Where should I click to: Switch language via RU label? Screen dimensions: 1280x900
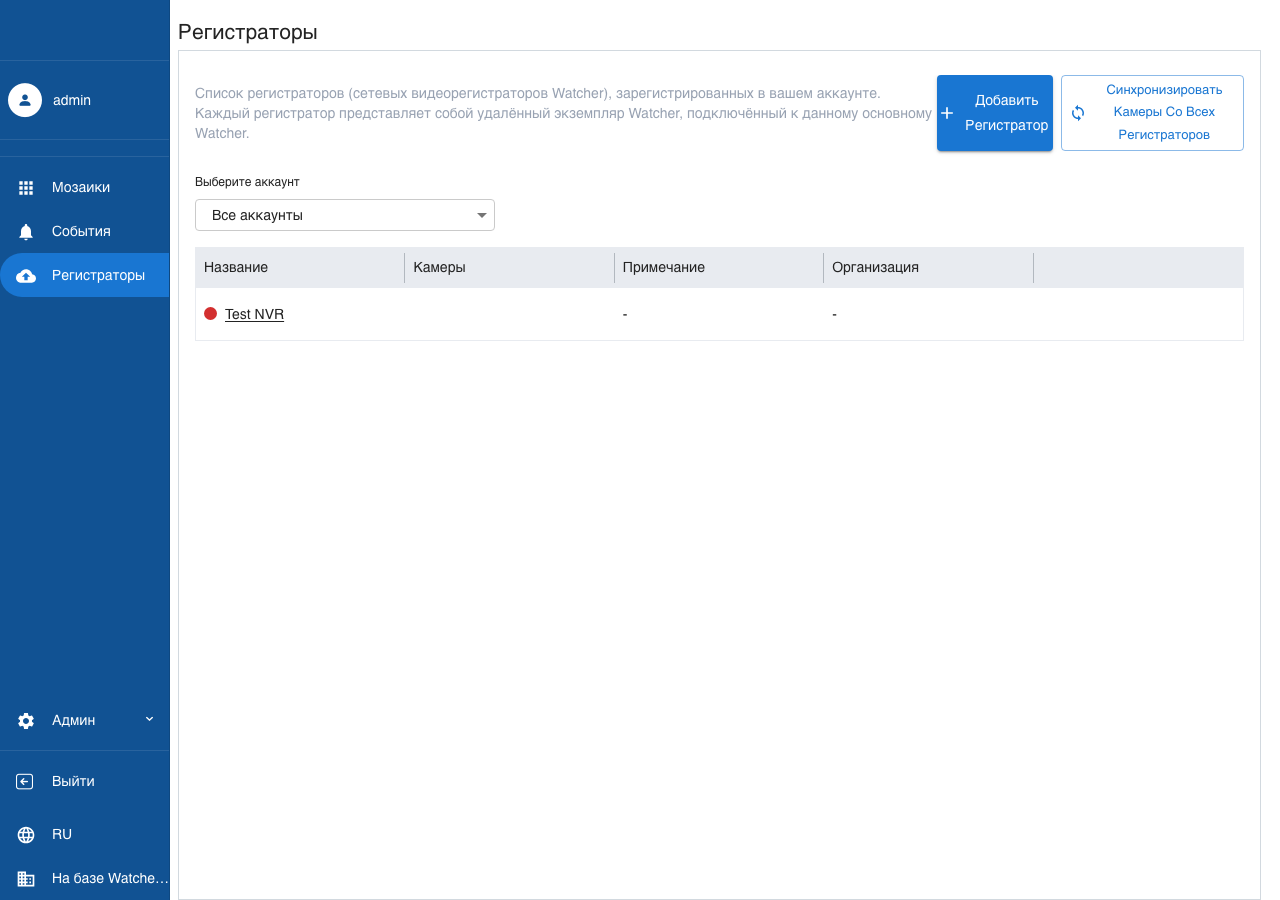click(x=62, y=834)
